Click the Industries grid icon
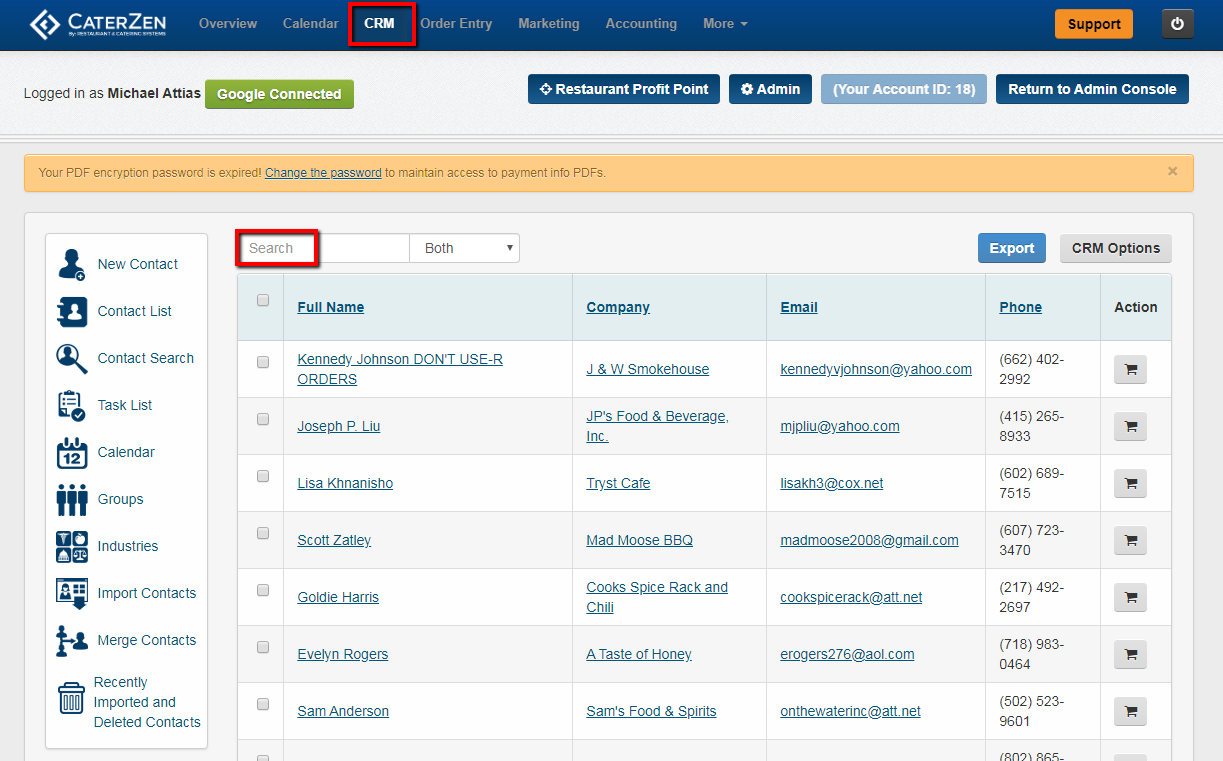This screenshot has height=761, width=1223. point(72,546)
